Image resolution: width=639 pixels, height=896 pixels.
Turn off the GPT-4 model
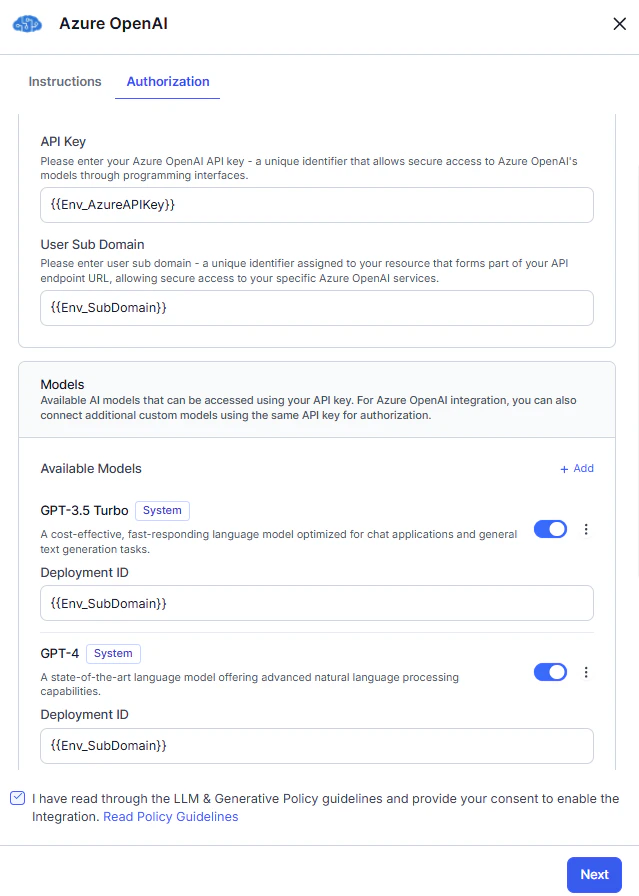click(549, 672)
